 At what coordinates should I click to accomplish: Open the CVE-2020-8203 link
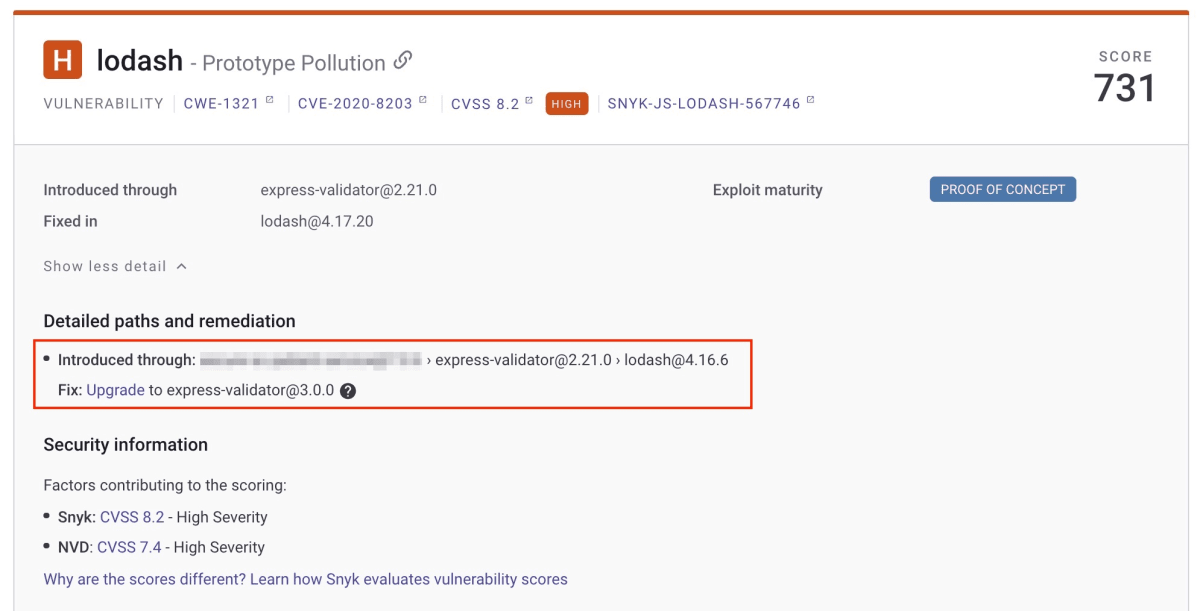point(355,103)
